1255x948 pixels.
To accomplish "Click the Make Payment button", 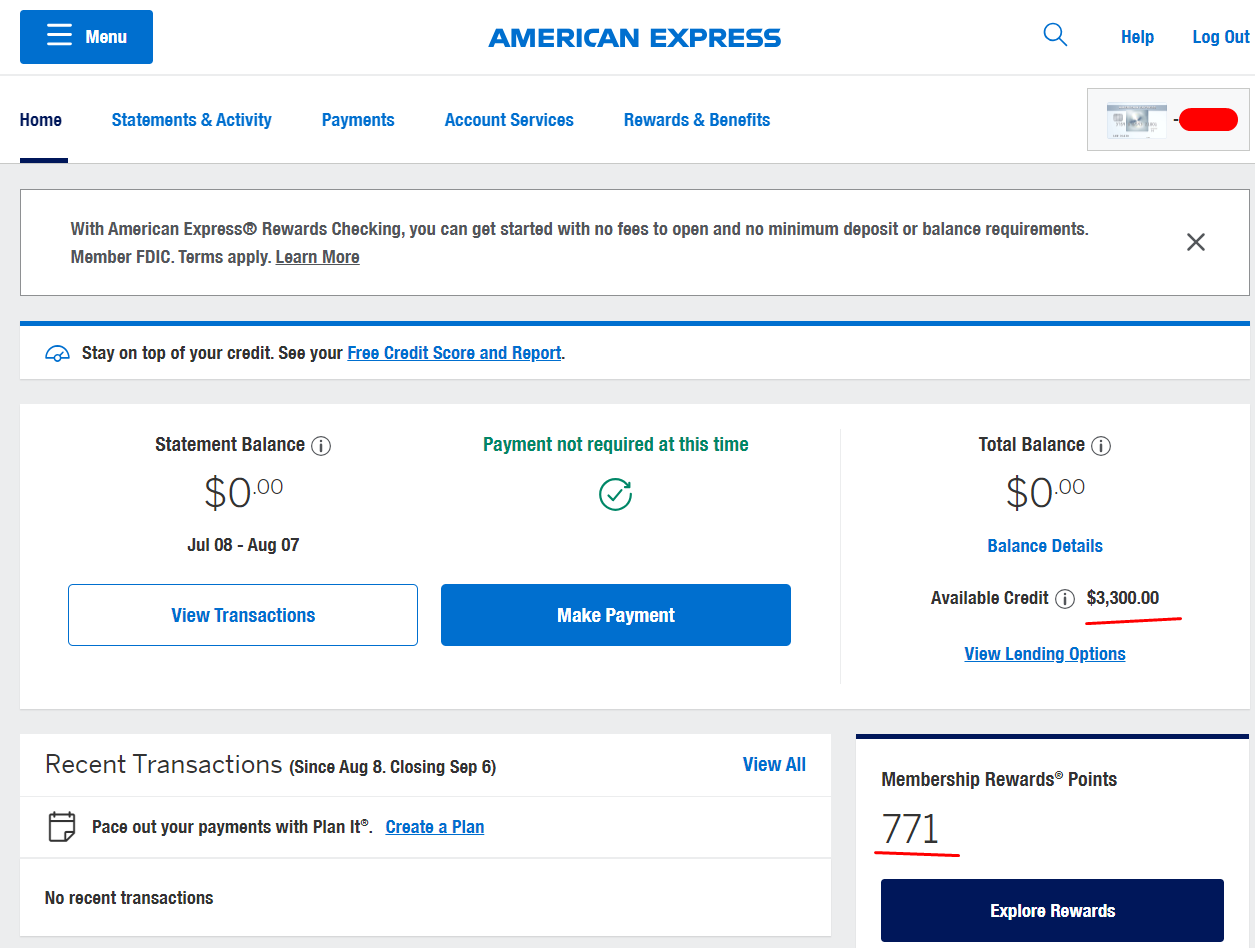I will coord(616,615).
